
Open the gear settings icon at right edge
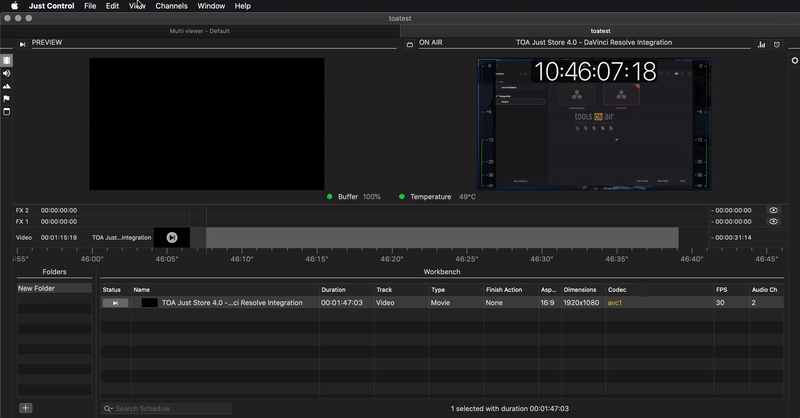pos(794,60)
